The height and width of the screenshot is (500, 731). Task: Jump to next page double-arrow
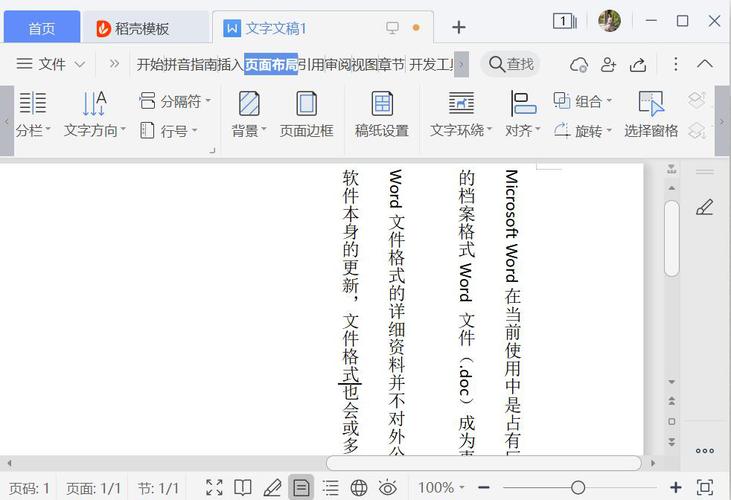(x=671, y=441)
